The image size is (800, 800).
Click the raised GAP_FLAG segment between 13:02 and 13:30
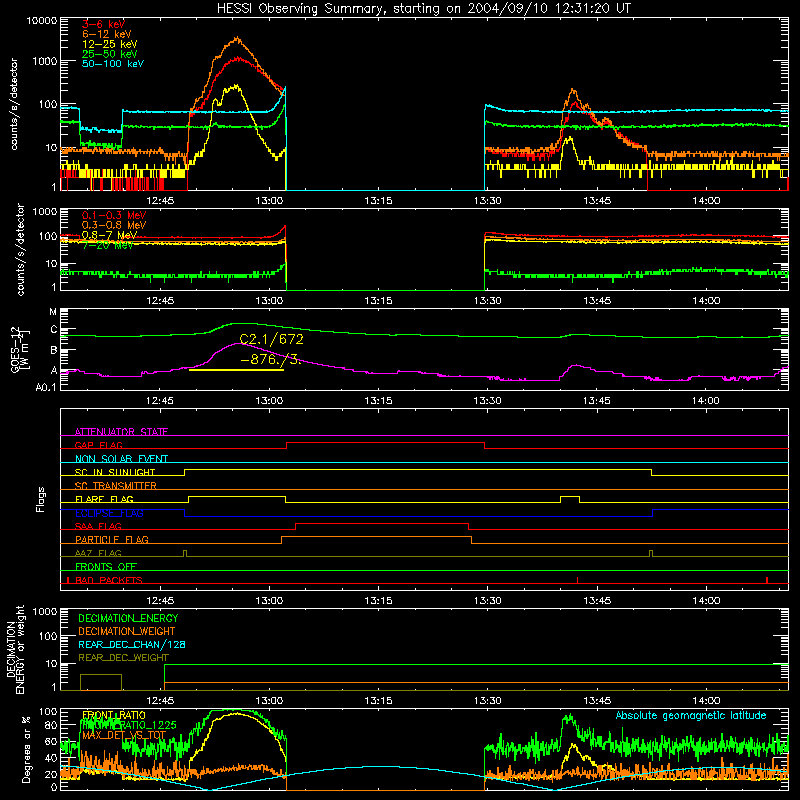(385, 443)
